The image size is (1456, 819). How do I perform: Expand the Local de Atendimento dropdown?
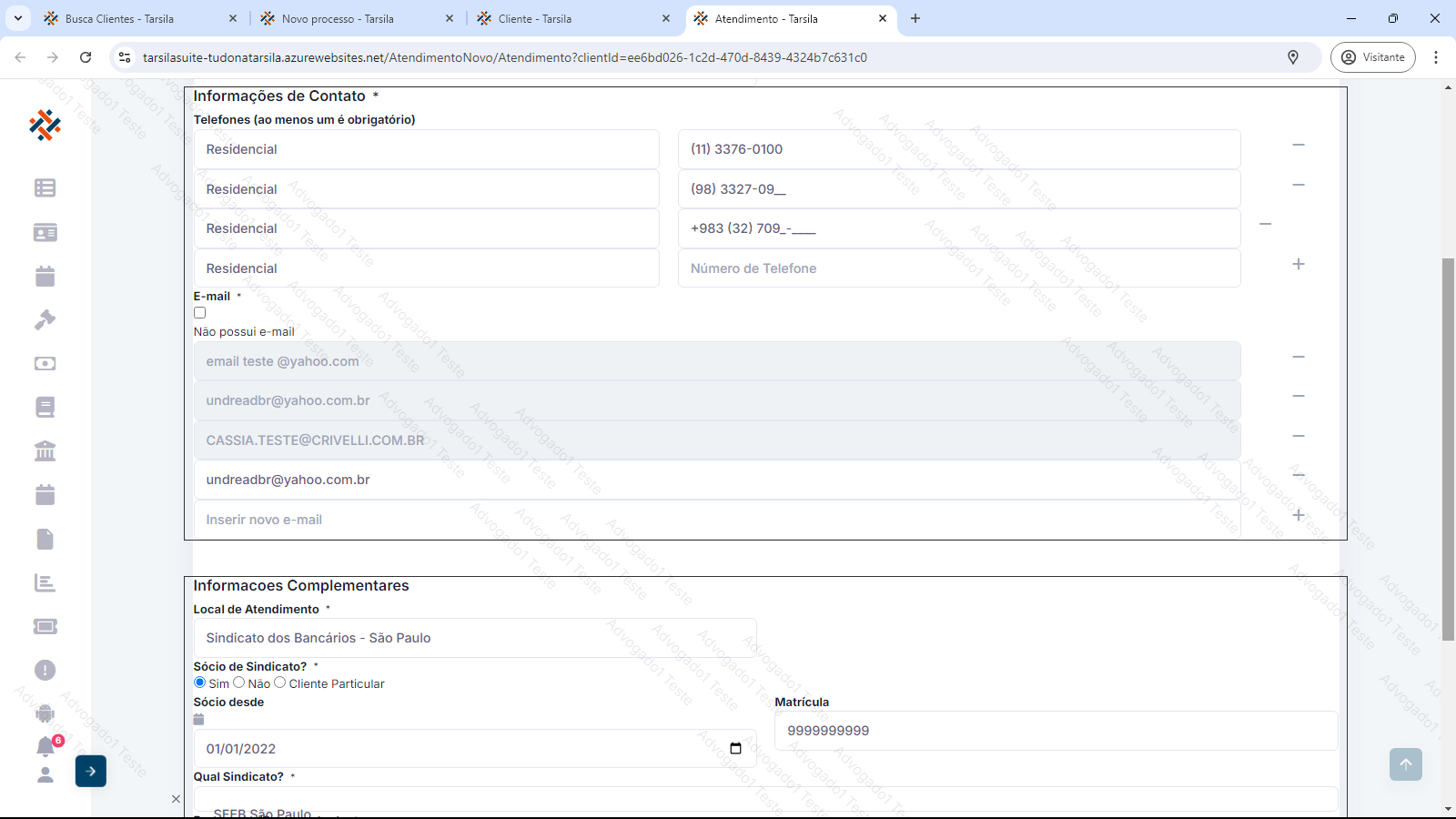tap(474, 638)
